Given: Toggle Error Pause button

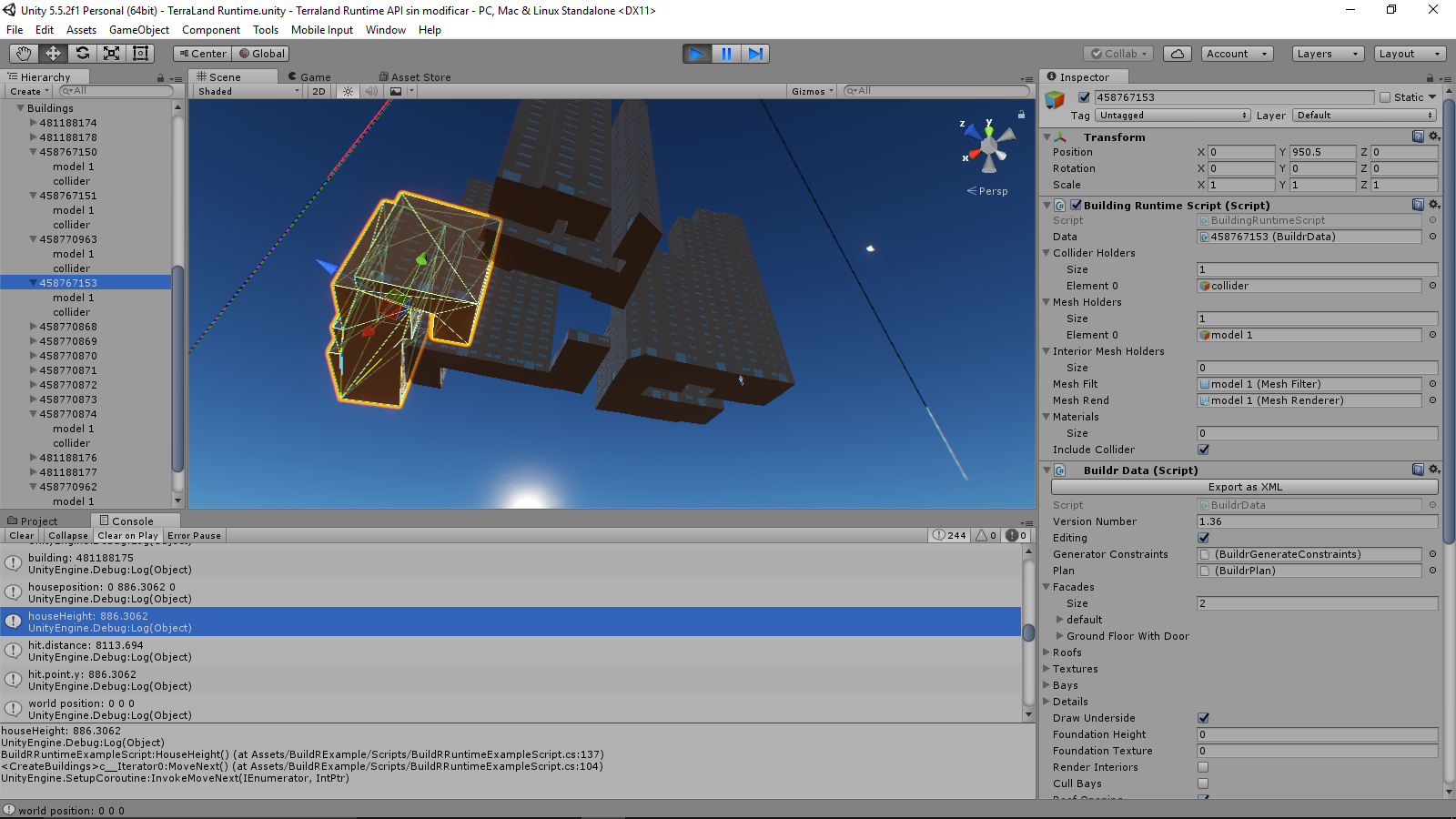Looking at the screenshot, I should click(x=194, y=536).
